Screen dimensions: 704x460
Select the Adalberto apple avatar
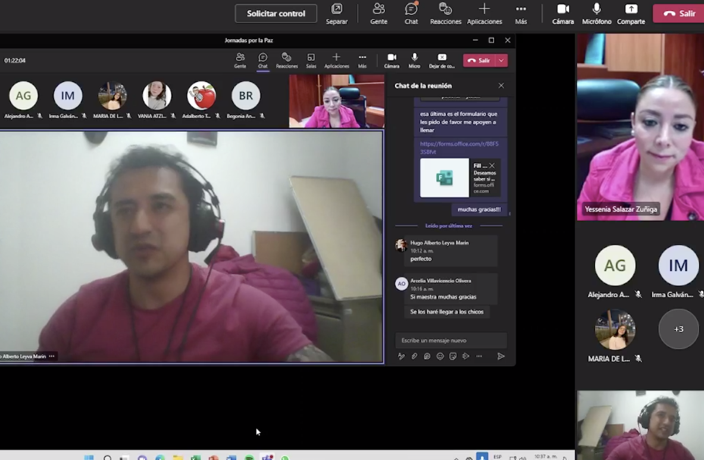point(201,96)
